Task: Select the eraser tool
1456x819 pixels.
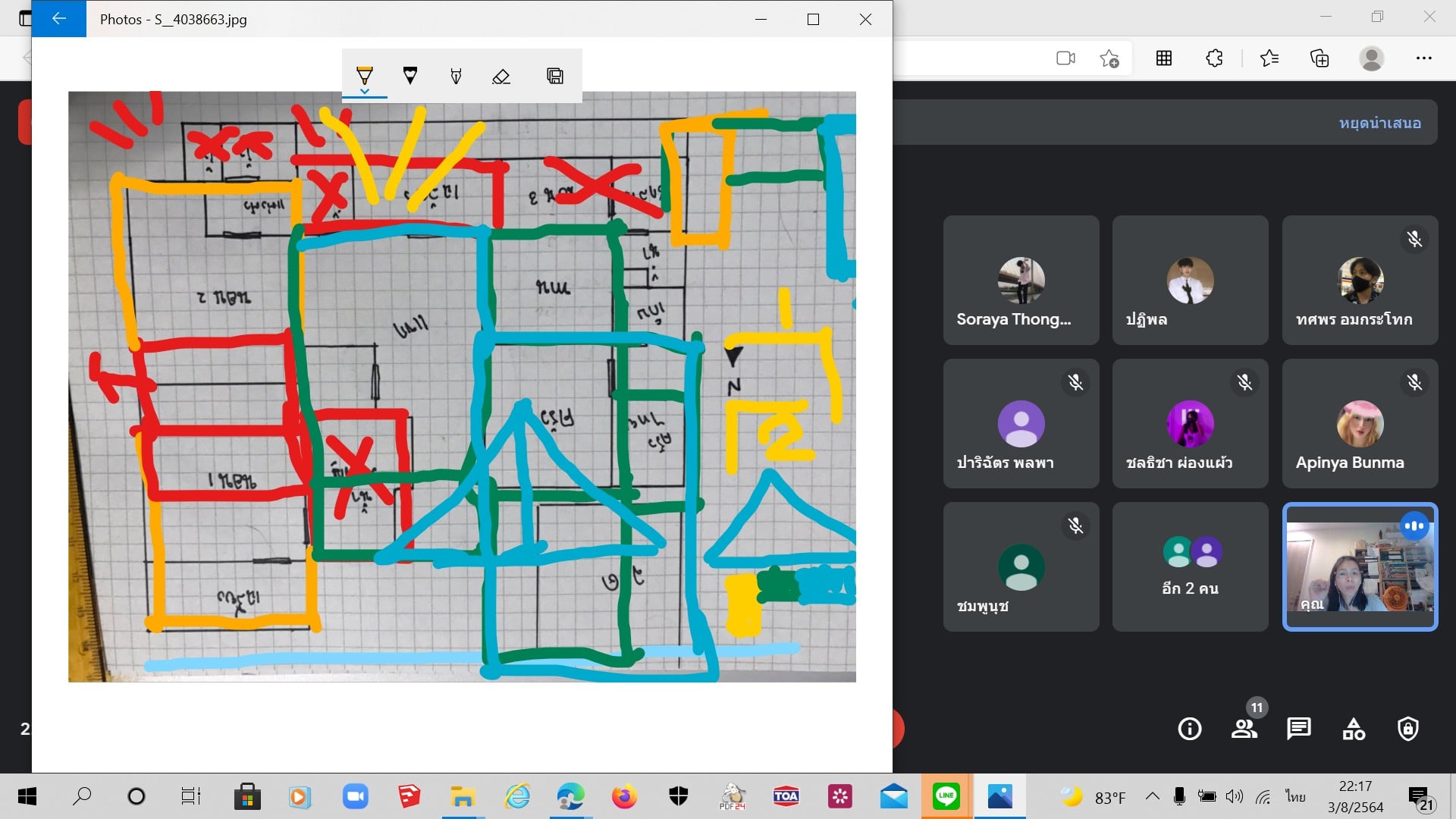Action: point(501,76)
